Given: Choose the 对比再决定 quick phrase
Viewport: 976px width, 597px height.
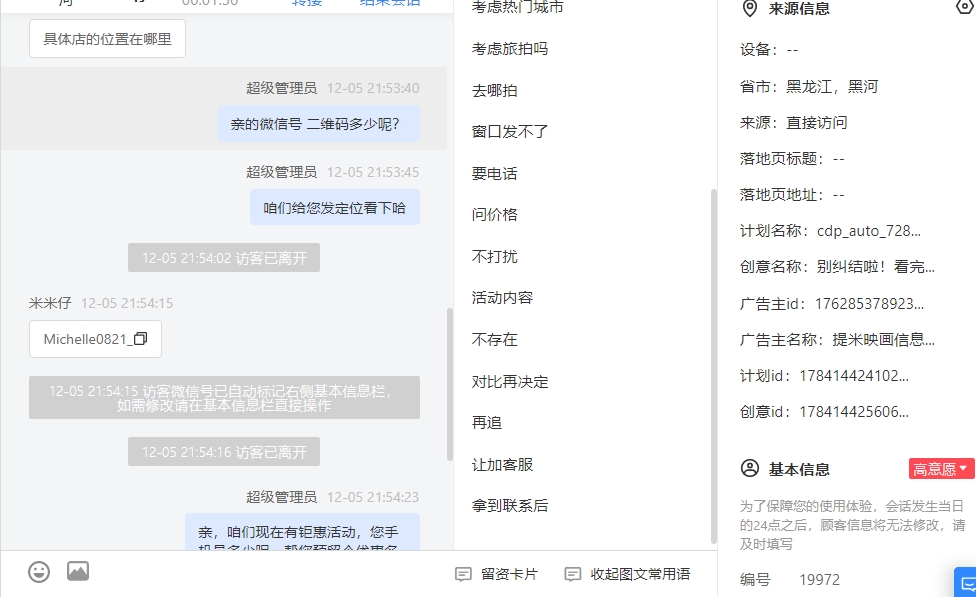Looking at the screenshot, I should click(x=510, y=381).
